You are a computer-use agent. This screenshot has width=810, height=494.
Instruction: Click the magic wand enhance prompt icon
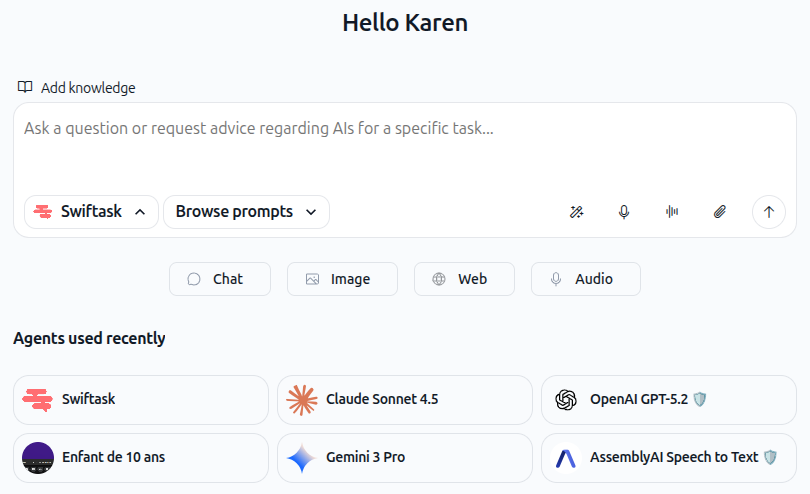pyautogui.click(x=577, y=212)
